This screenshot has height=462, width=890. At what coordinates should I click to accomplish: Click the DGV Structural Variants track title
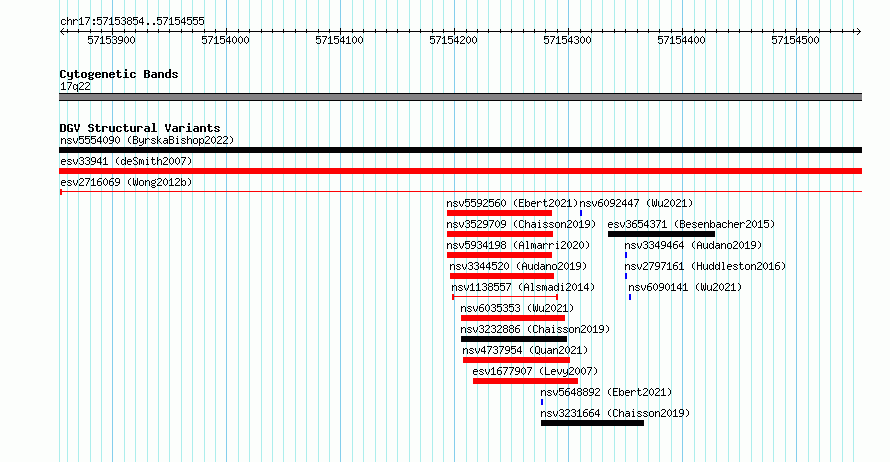coord(140,128)
